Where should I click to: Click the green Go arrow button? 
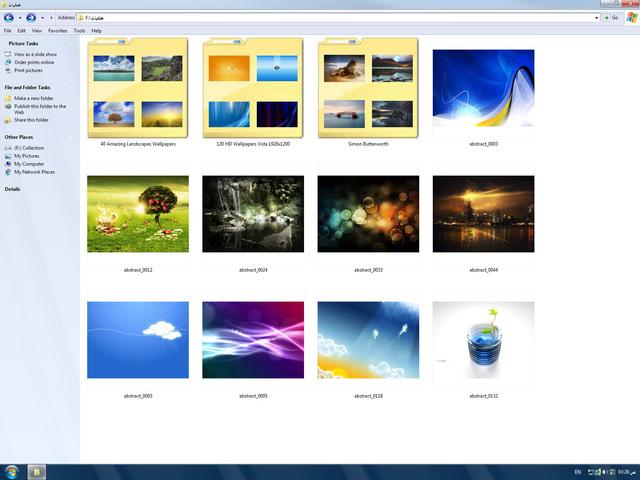(606, 18)
